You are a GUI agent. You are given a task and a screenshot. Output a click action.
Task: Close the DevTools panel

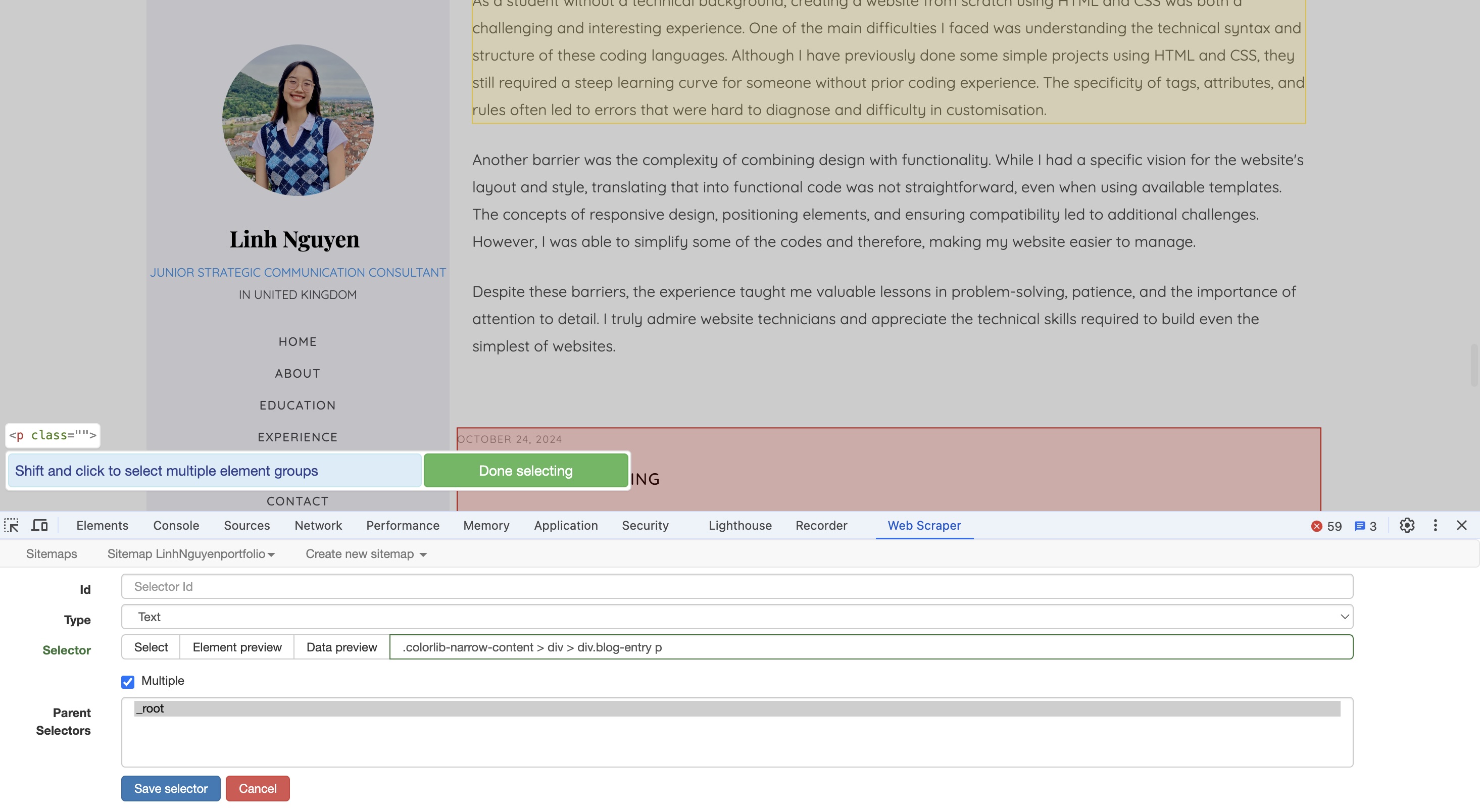pyautogui.click(x=1462, y=526)
